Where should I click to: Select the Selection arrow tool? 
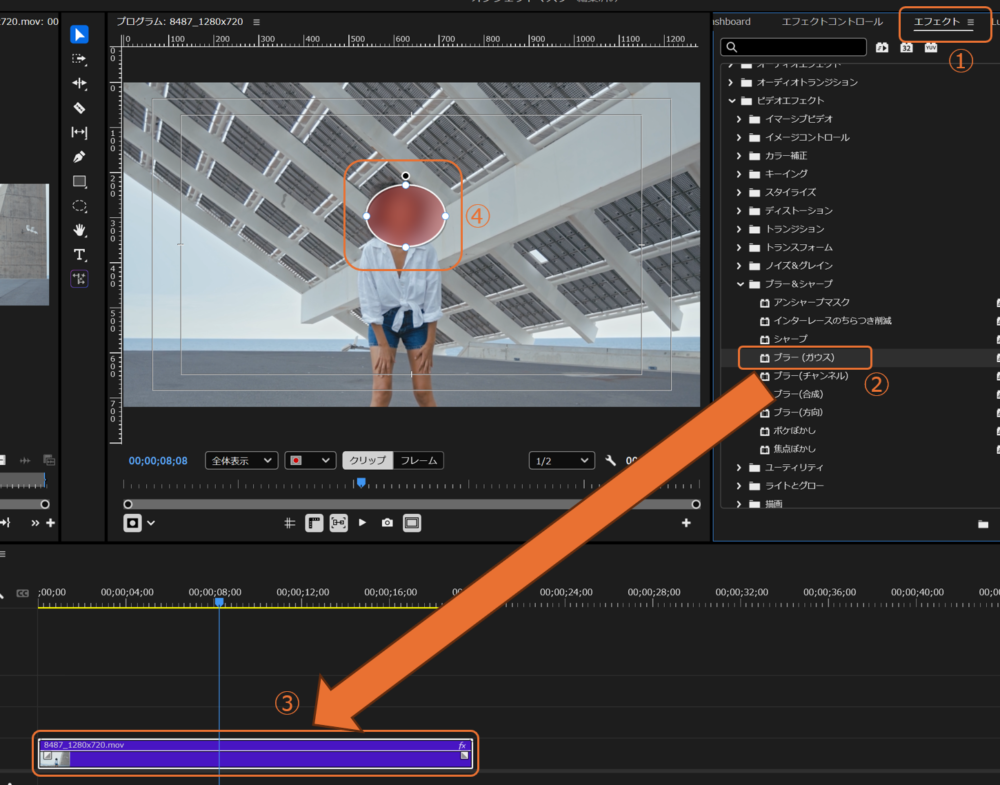(79, 34)
